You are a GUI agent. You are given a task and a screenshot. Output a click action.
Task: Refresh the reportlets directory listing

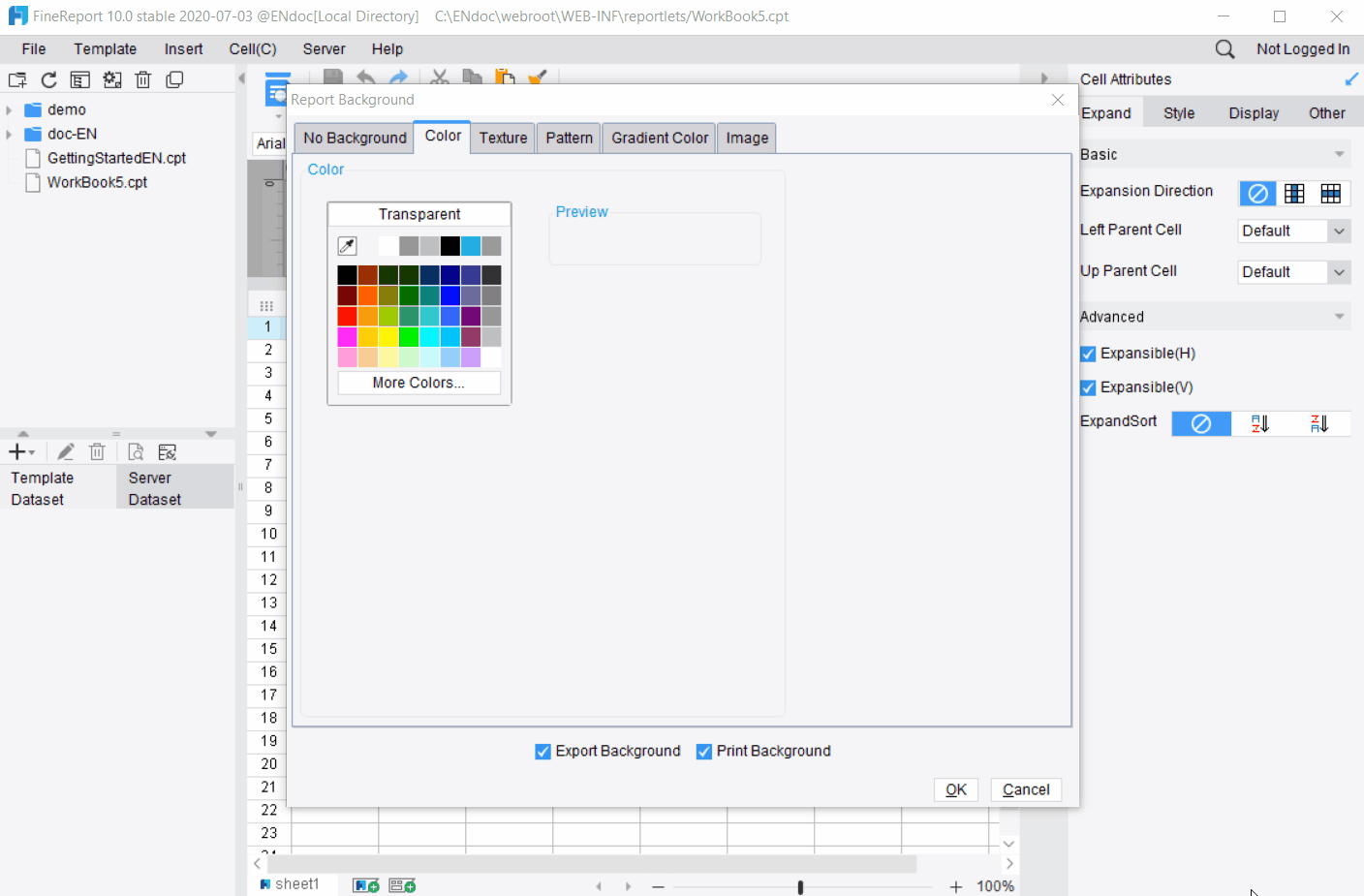click(x=47, y=79)
